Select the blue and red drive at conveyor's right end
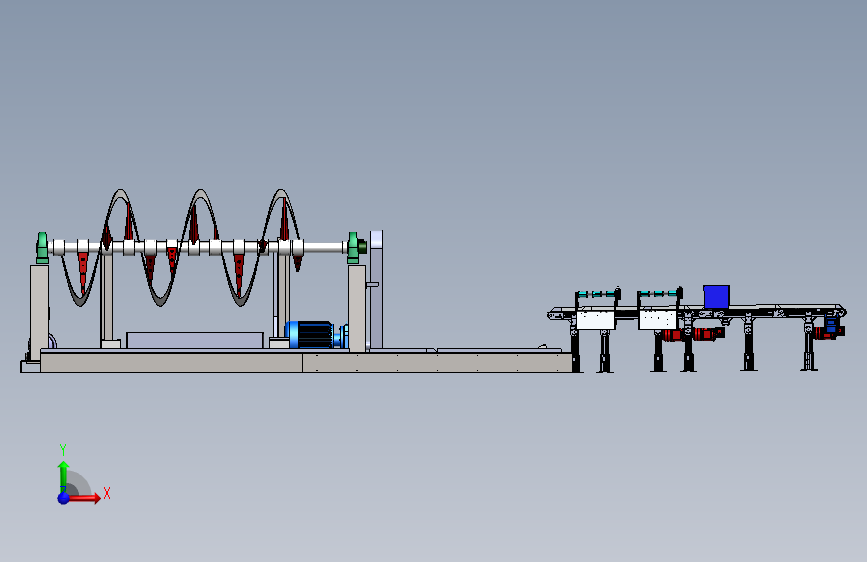This screenshot has width=867, height=562. coord(831,327)
